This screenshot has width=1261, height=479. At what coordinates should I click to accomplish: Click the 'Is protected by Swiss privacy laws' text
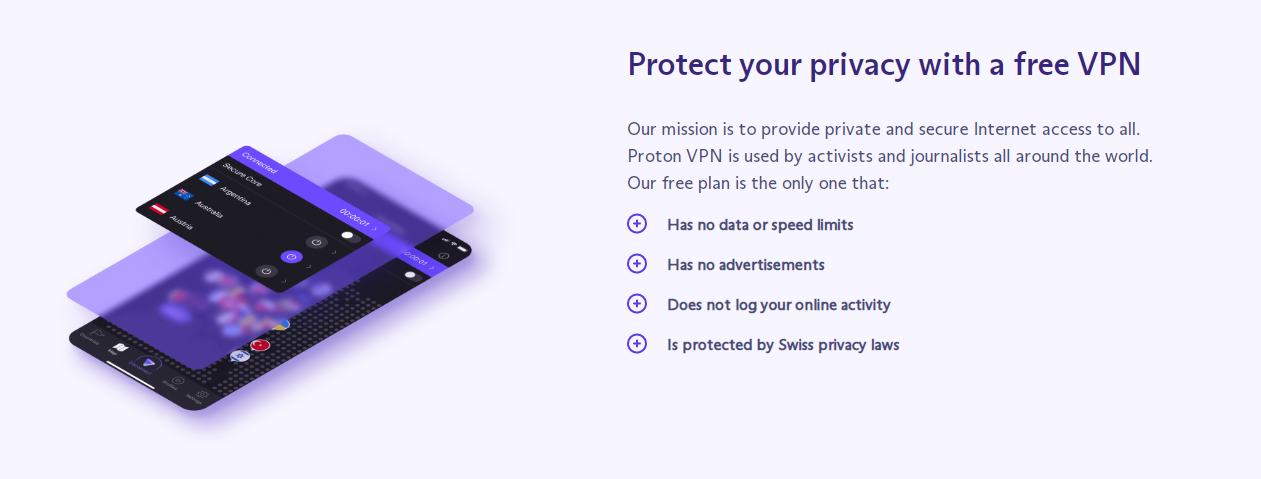coord(783,345)
